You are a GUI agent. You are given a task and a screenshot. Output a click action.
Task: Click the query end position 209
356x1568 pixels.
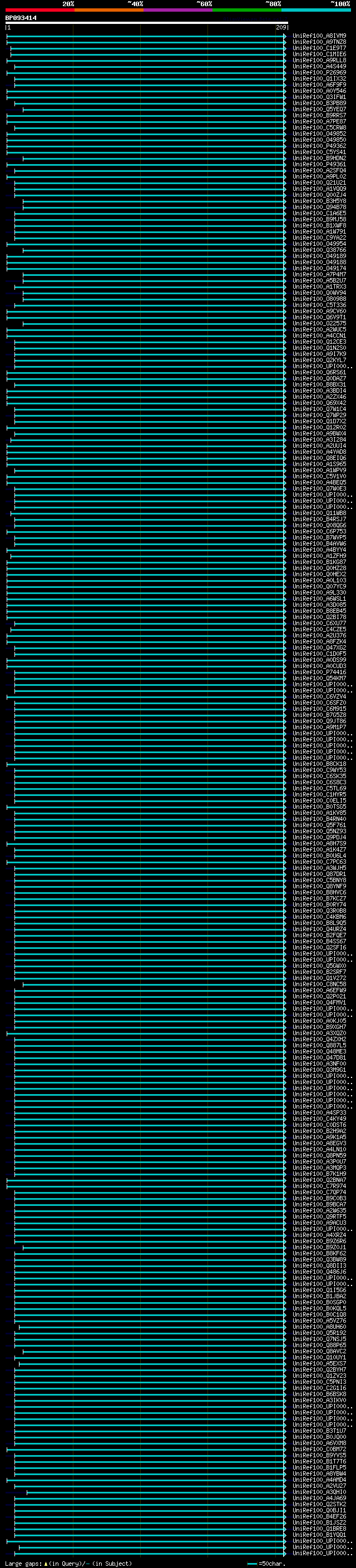click(x=280, y=27)
